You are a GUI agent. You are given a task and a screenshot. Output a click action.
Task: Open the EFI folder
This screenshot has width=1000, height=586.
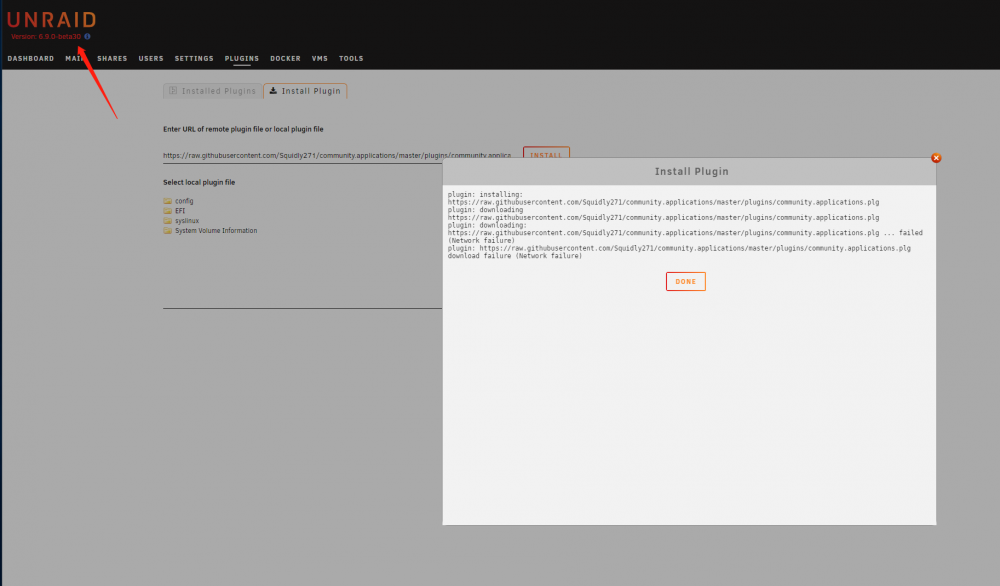(180, 211)
